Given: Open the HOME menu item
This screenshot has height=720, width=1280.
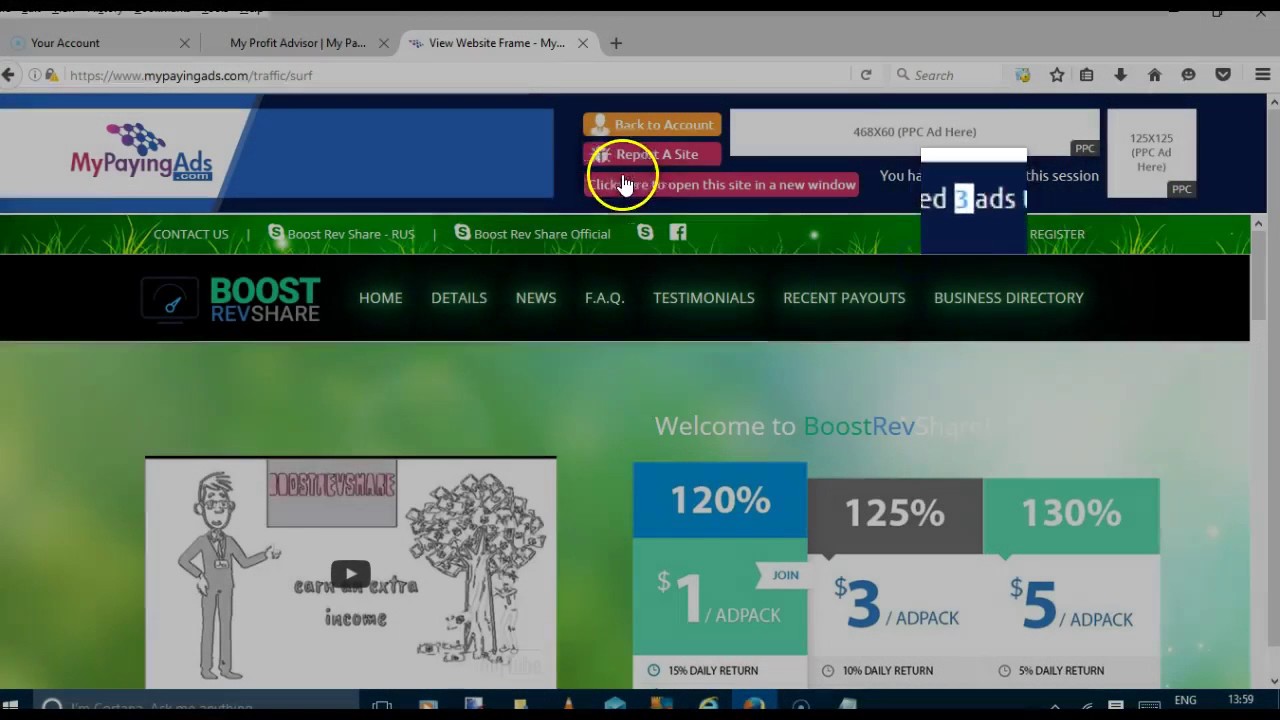Looking at the screenshot, I should [381, 298].
